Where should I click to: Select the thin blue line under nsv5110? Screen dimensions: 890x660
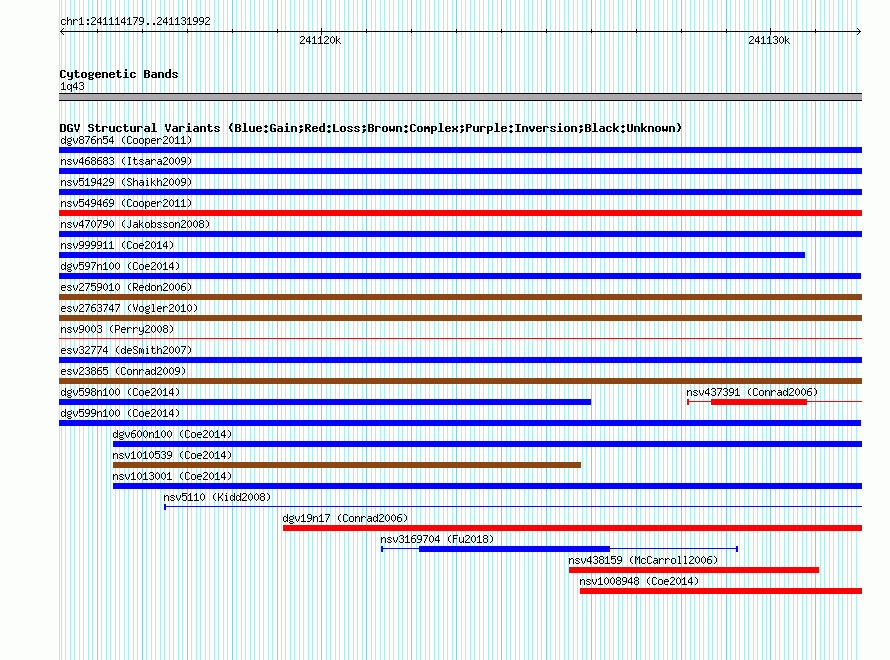point(513,506)
